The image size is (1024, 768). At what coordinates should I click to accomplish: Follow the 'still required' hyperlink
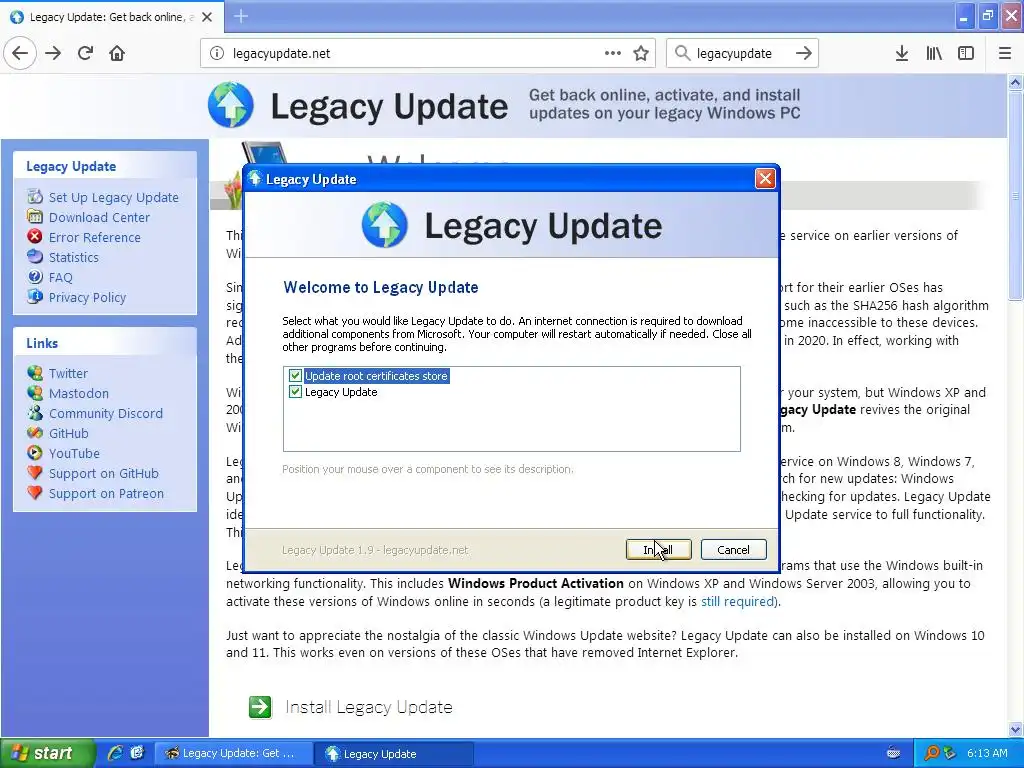739,601
